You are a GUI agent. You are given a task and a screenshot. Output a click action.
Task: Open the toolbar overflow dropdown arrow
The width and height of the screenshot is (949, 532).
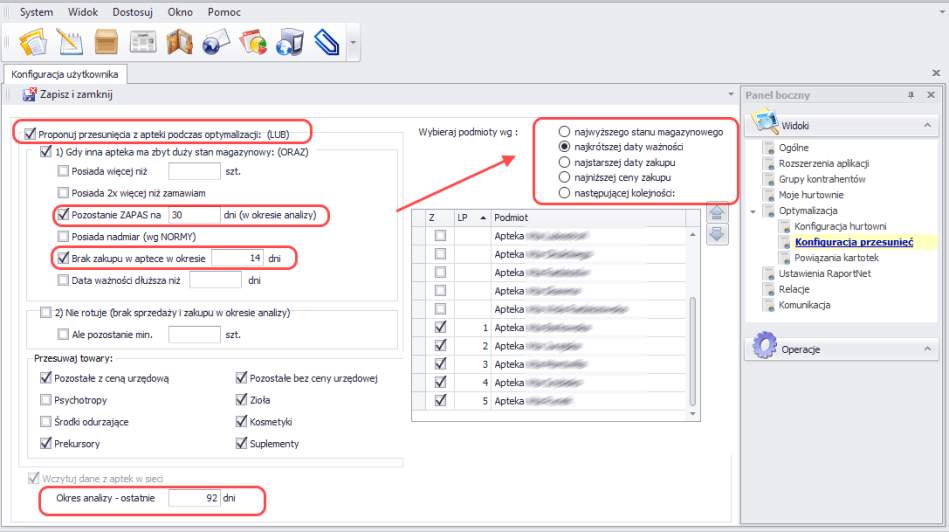click(353, 43)
